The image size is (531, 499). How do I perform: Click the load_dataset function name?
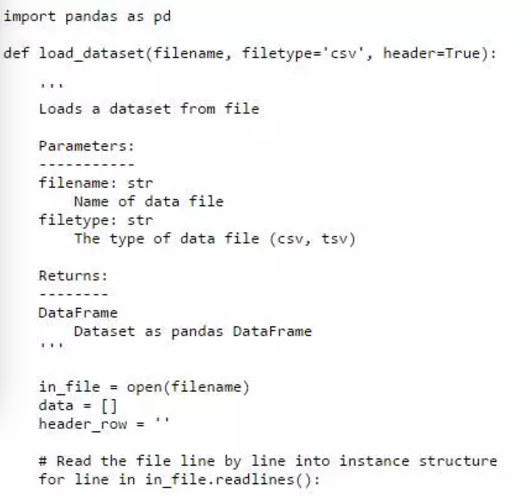92,53
